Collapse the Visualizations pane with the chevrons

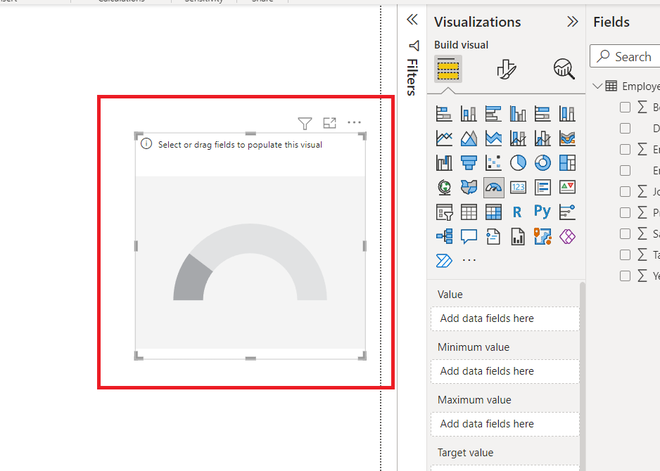[572, 21]
